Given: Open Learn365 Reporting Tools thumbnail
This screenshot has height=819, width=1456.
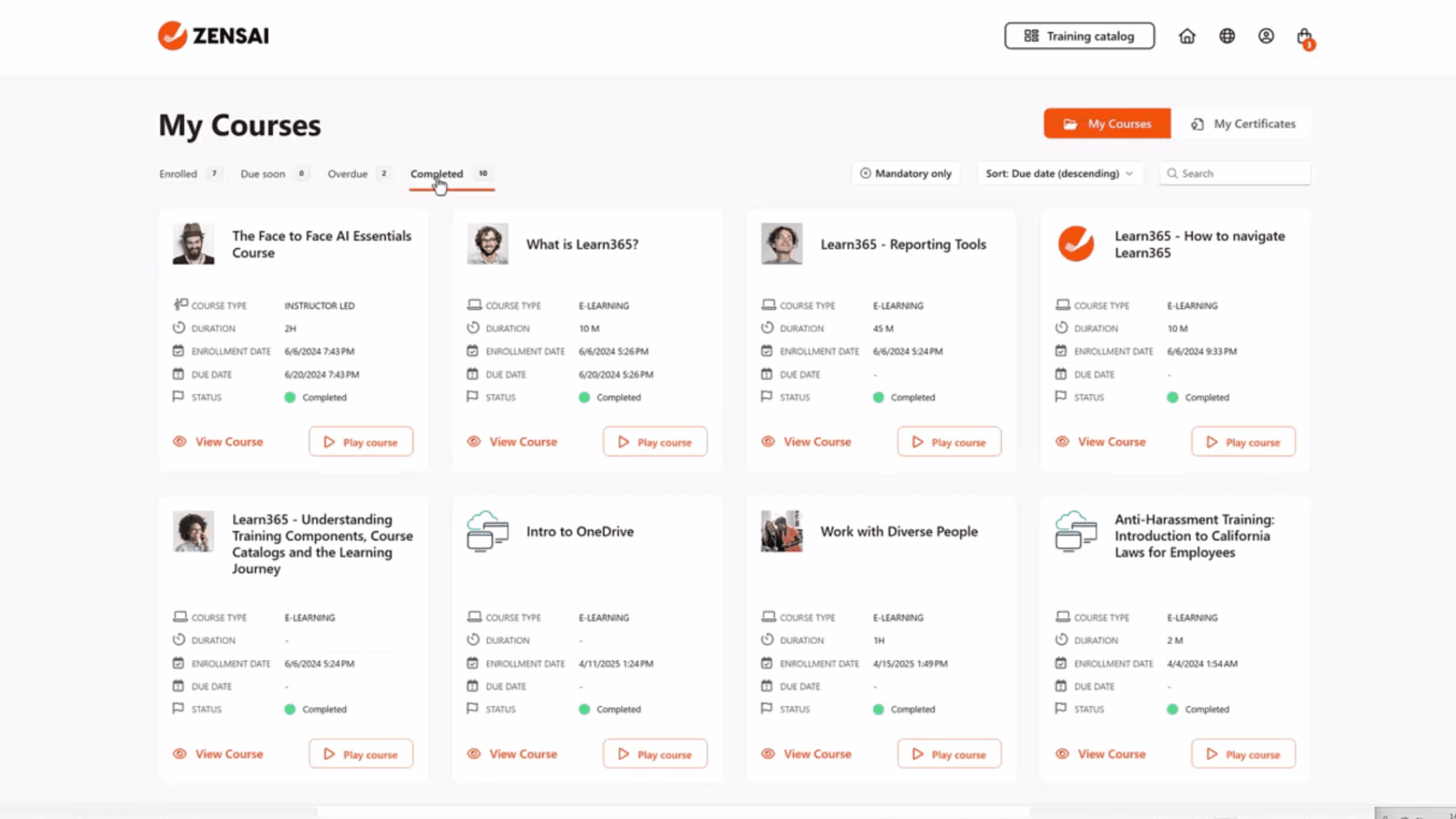Looking at the screenshot, I should (782, 244).
